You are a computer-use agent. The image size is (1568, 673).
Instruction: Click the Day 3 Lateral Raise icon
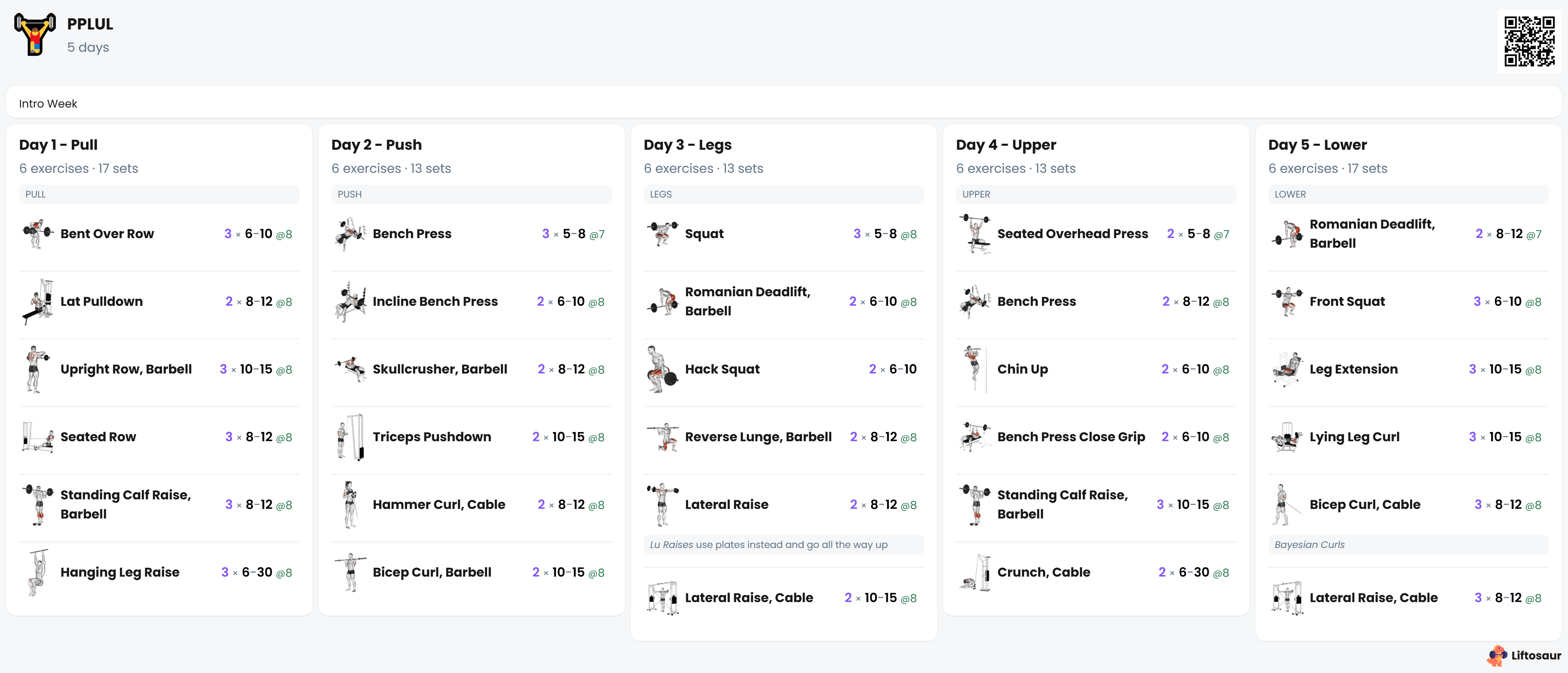pyautogui.click(x=662, y=505)
